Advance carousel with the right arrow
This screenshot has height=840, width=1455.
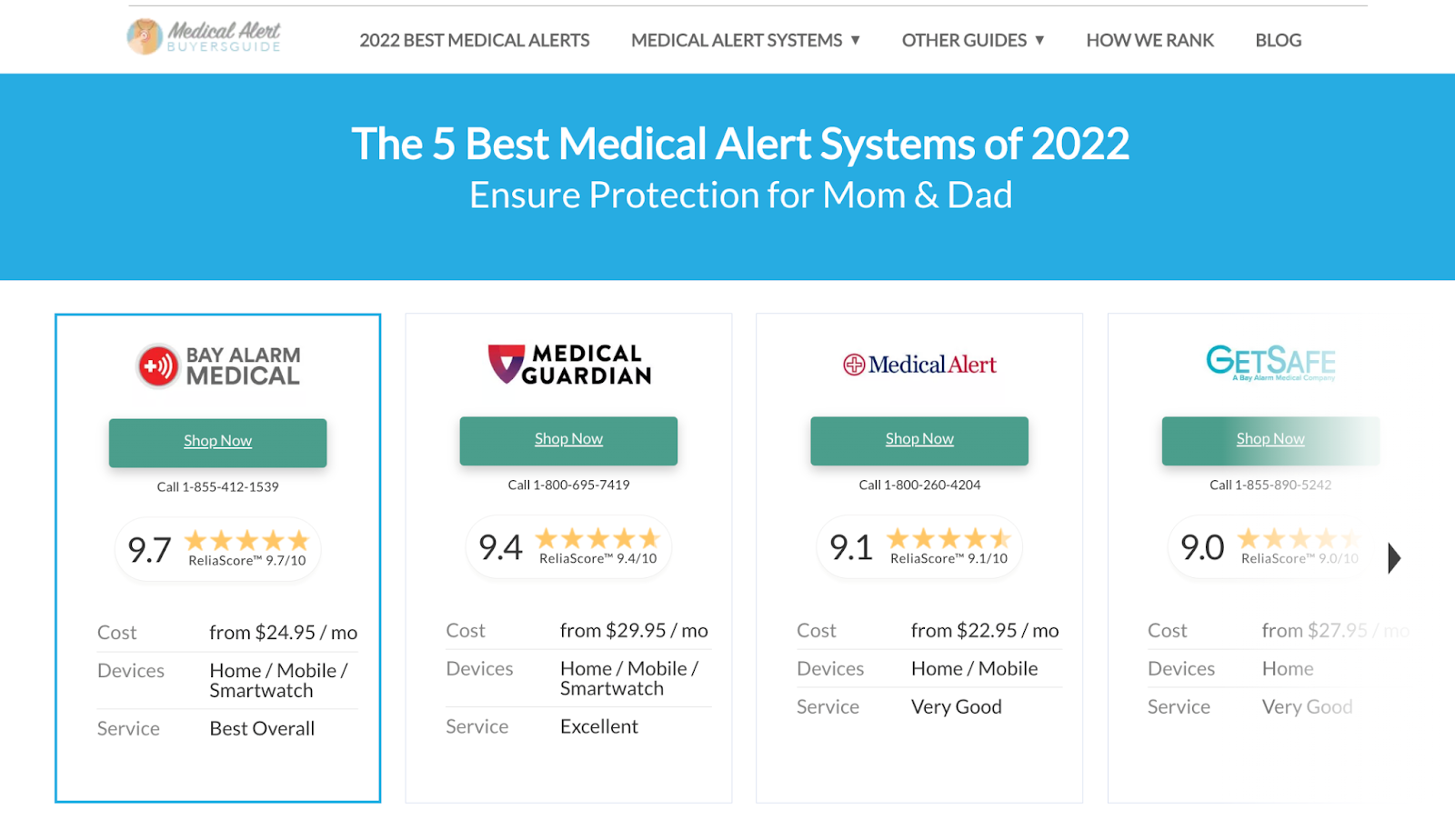(x=1394, y=558)
